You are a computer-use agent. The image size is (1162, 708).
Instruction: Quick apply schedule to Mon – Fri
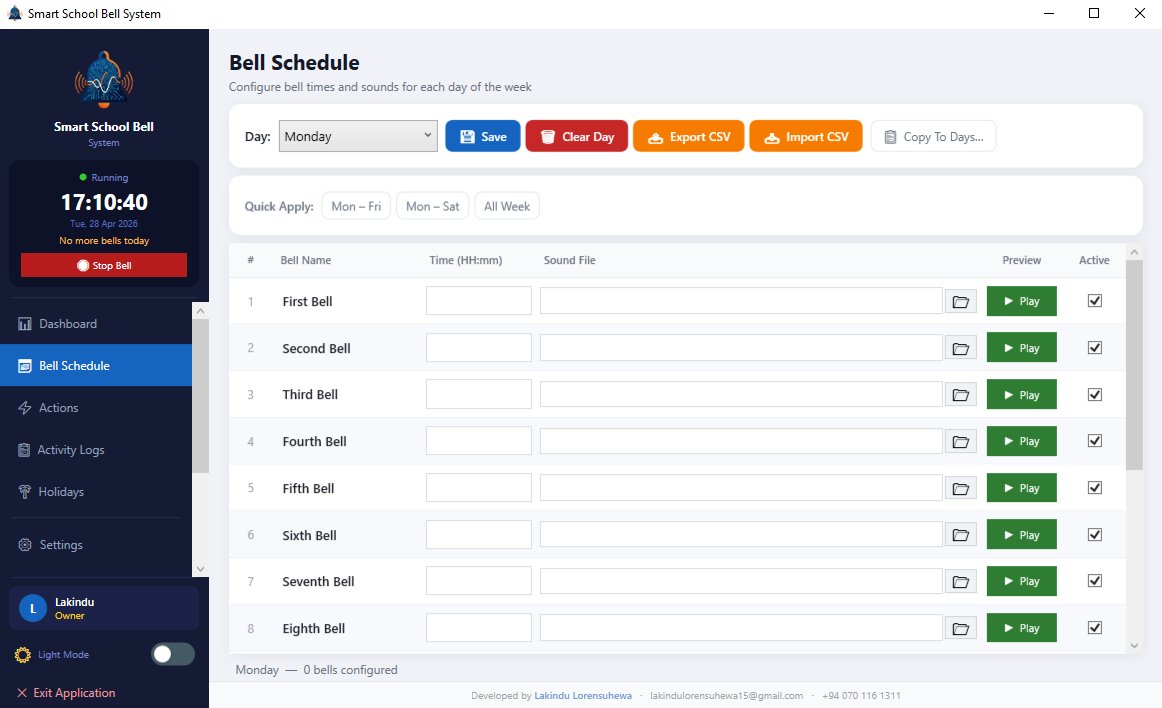point(356,206)
